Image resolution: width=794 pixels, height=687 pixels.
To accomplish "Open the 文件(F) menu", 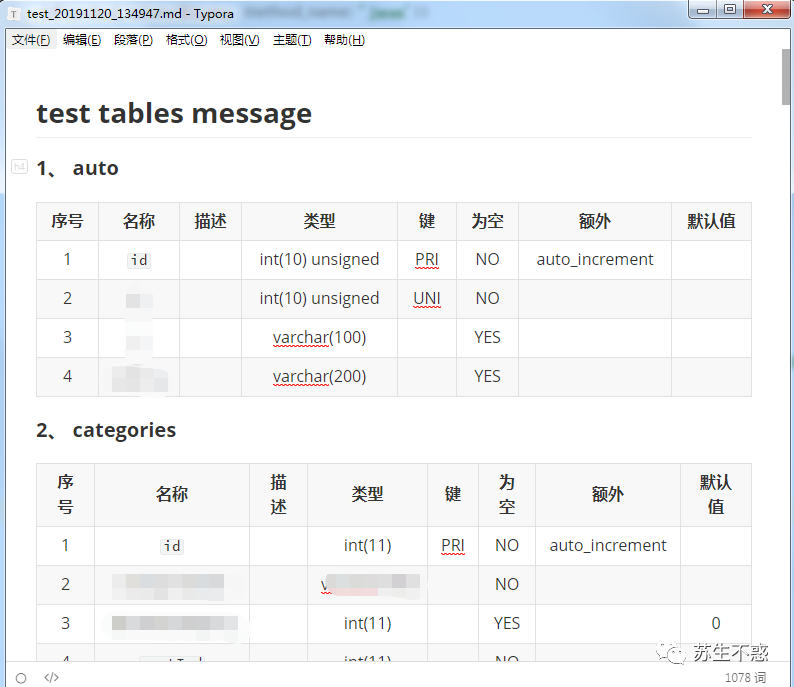I will tap(30, 40).
